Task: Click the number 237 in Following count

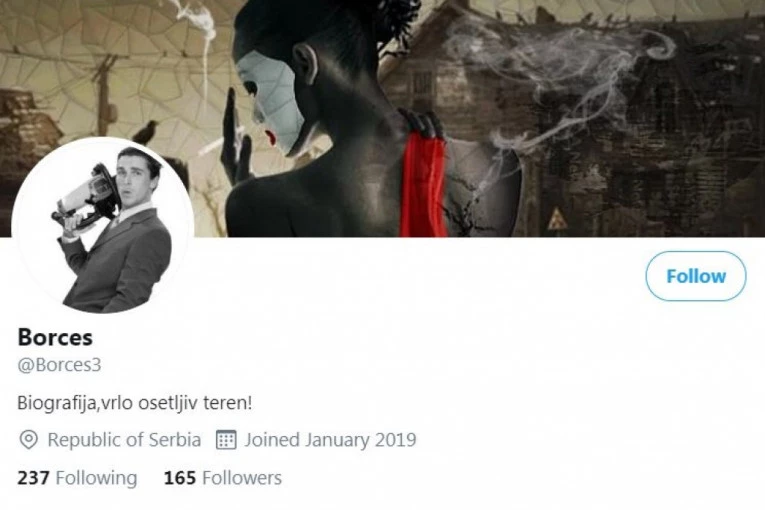Action: 33,478
